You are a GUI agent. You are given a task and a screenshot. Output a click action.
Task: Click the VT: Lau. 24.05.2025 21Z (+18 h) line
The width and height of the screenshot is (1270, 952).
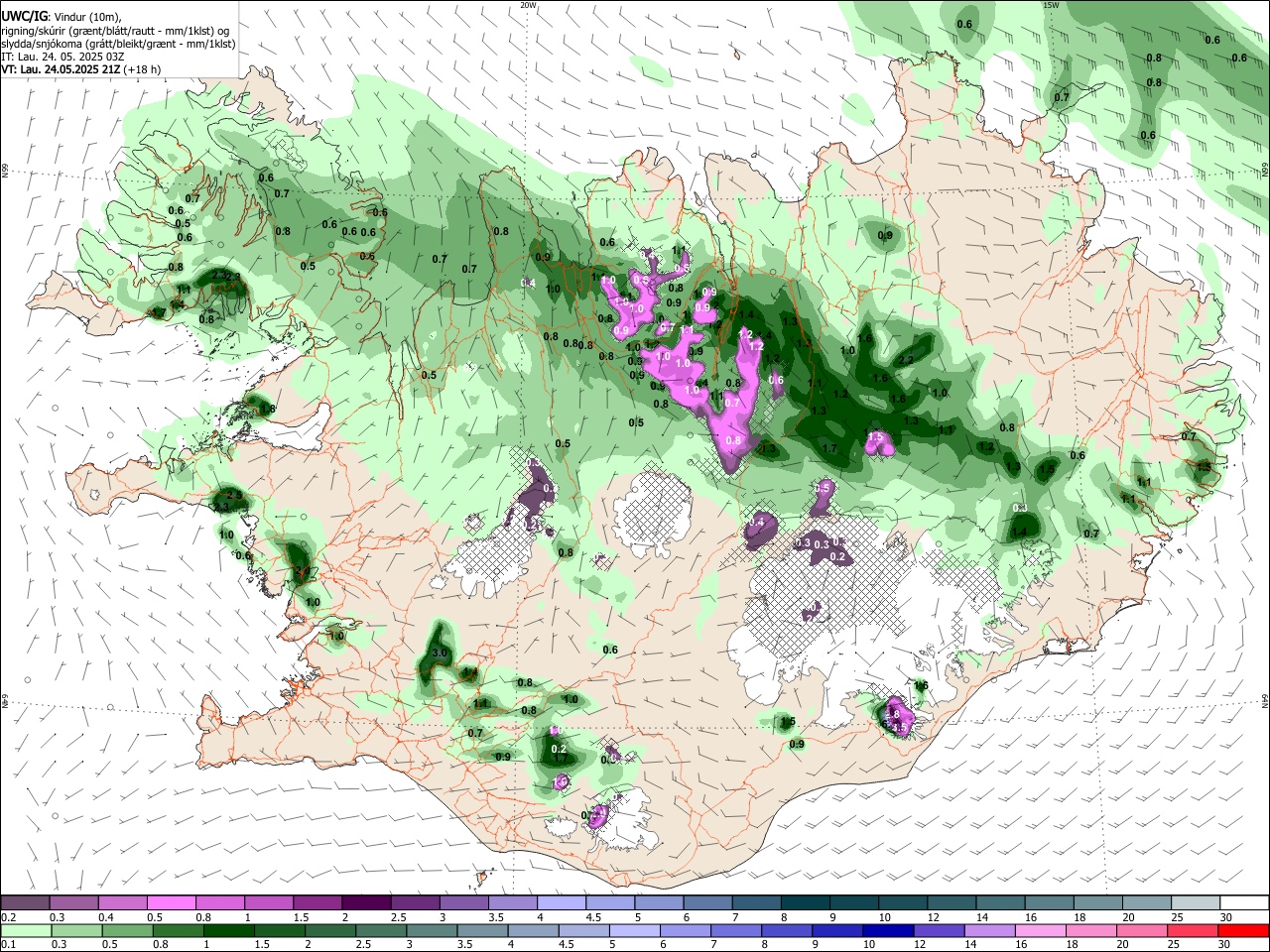(80, 69)
